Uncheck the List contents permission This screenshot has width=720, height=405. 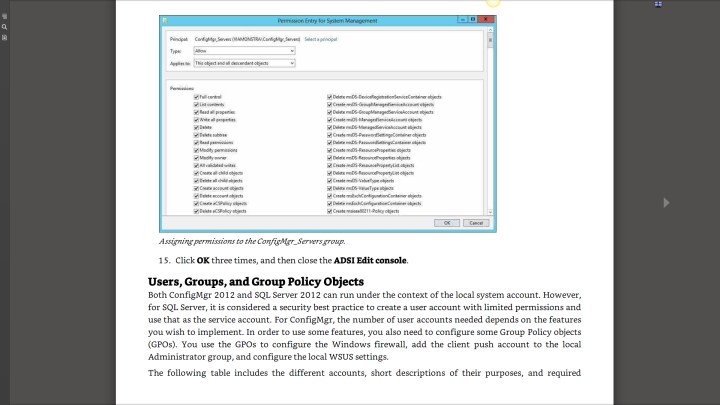tap(195, 104)
